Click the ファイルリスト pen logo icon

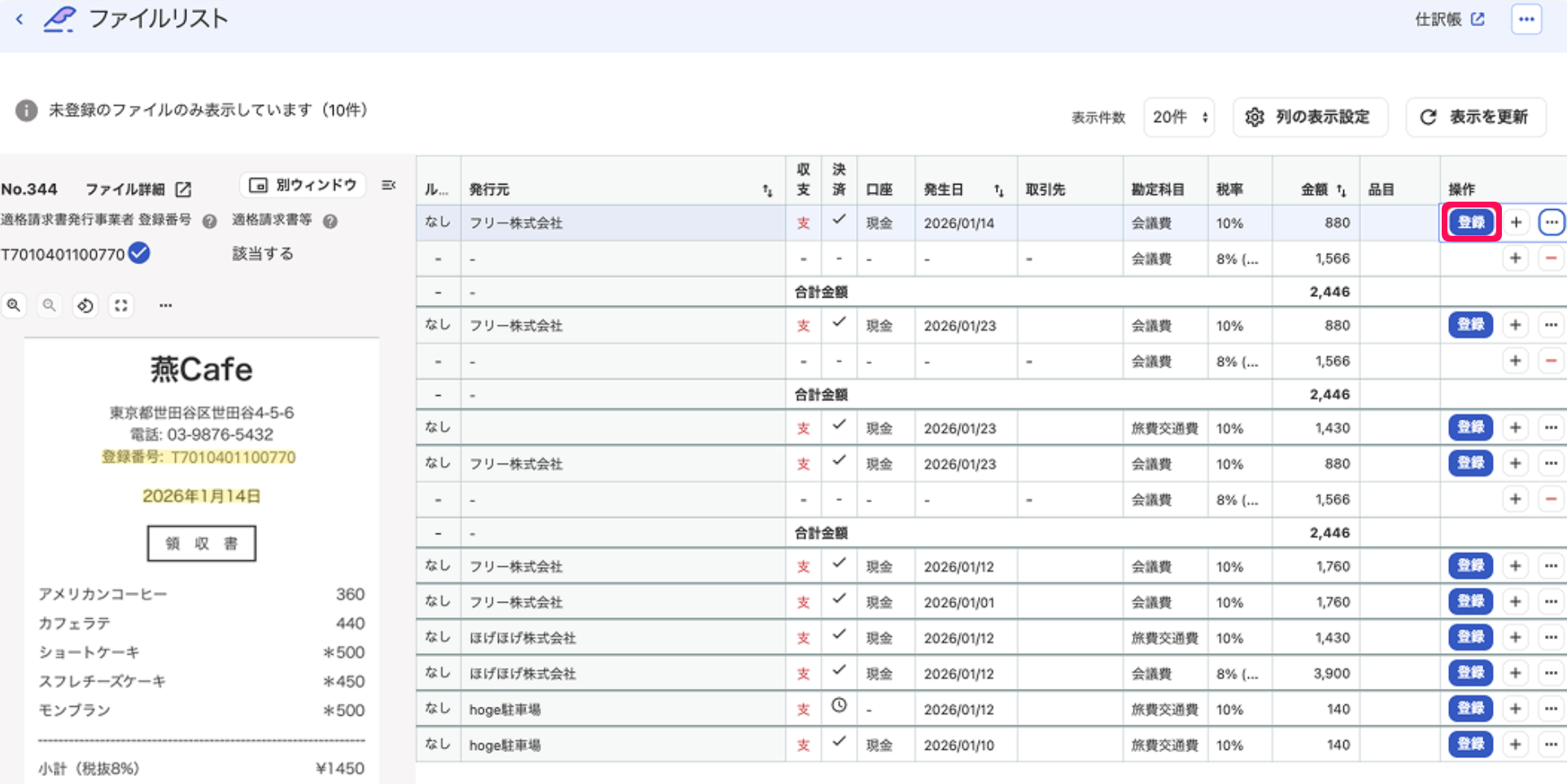click(59, 19)
